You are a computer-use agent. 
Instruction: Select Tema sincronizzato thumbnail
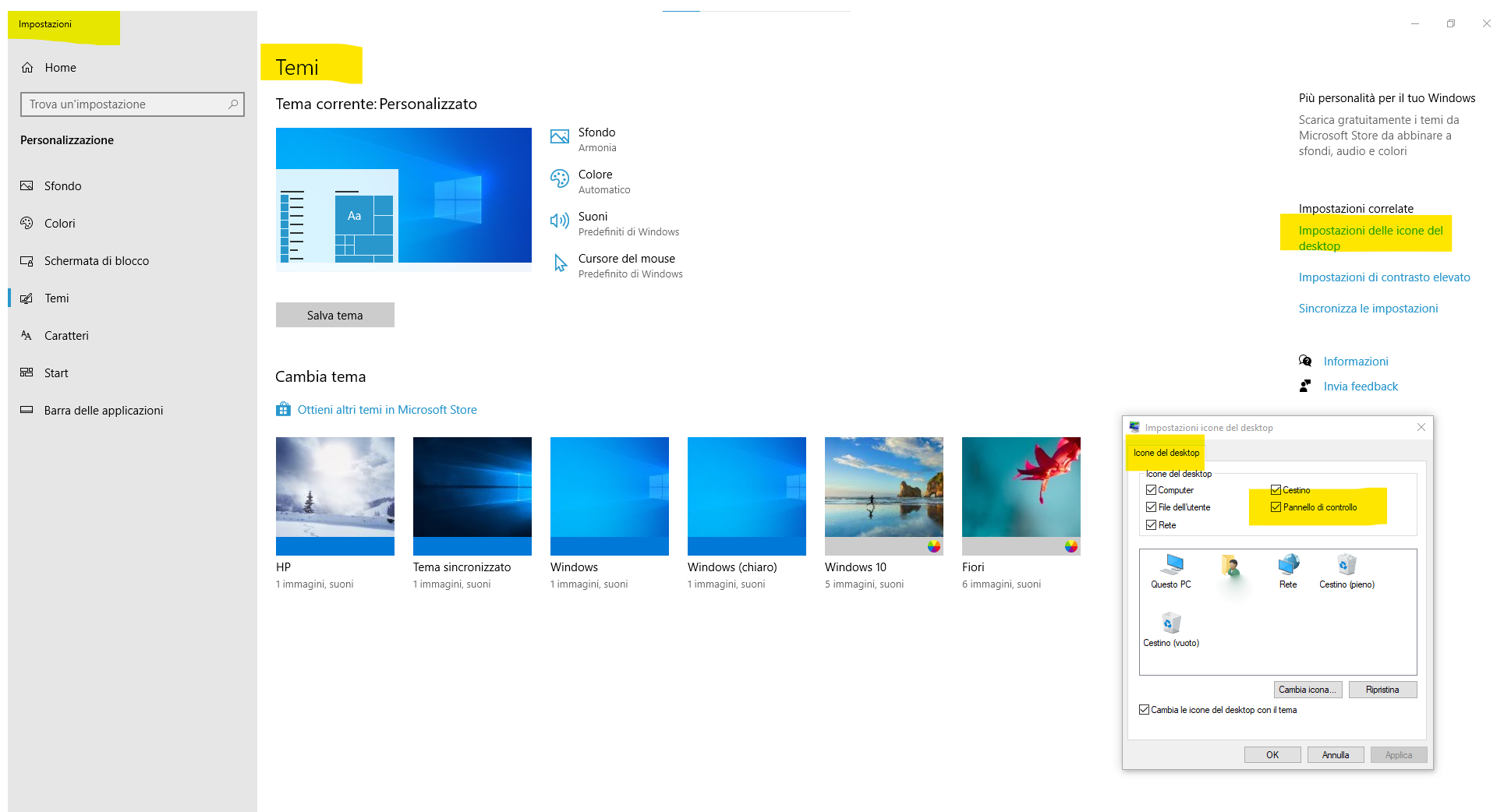click(472, 496)
